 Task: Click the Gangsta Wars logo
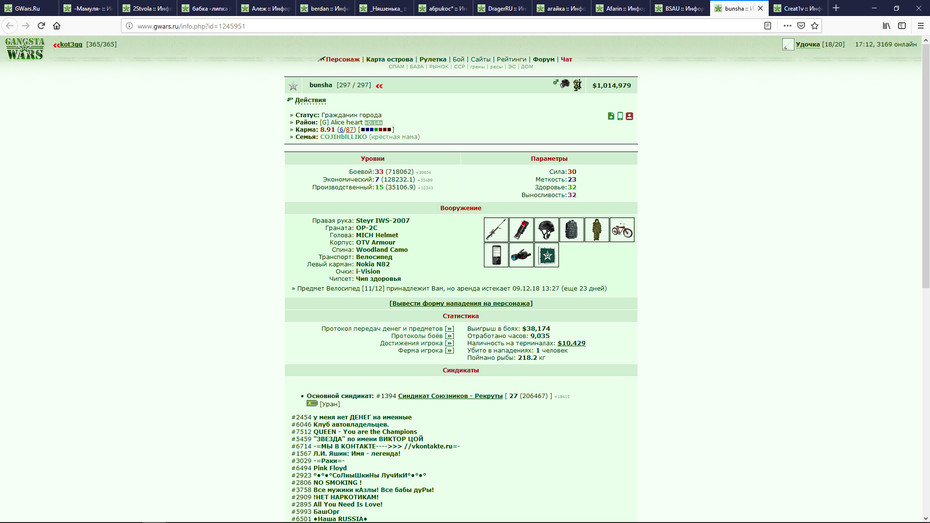25,49
